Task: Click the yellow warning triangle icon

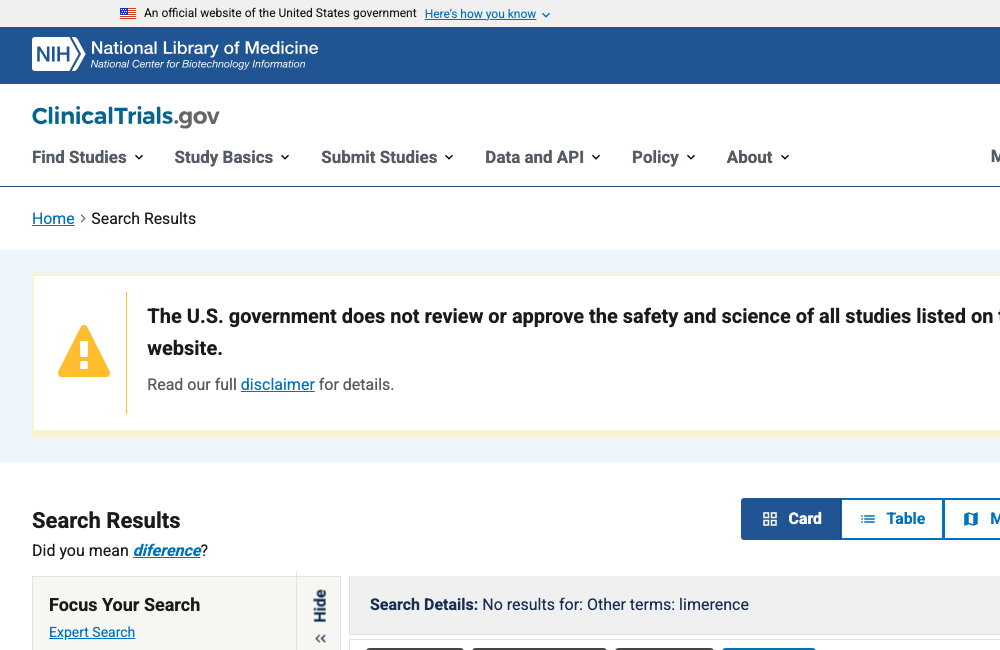Action: pyautogui.click(x=84, y=352)
